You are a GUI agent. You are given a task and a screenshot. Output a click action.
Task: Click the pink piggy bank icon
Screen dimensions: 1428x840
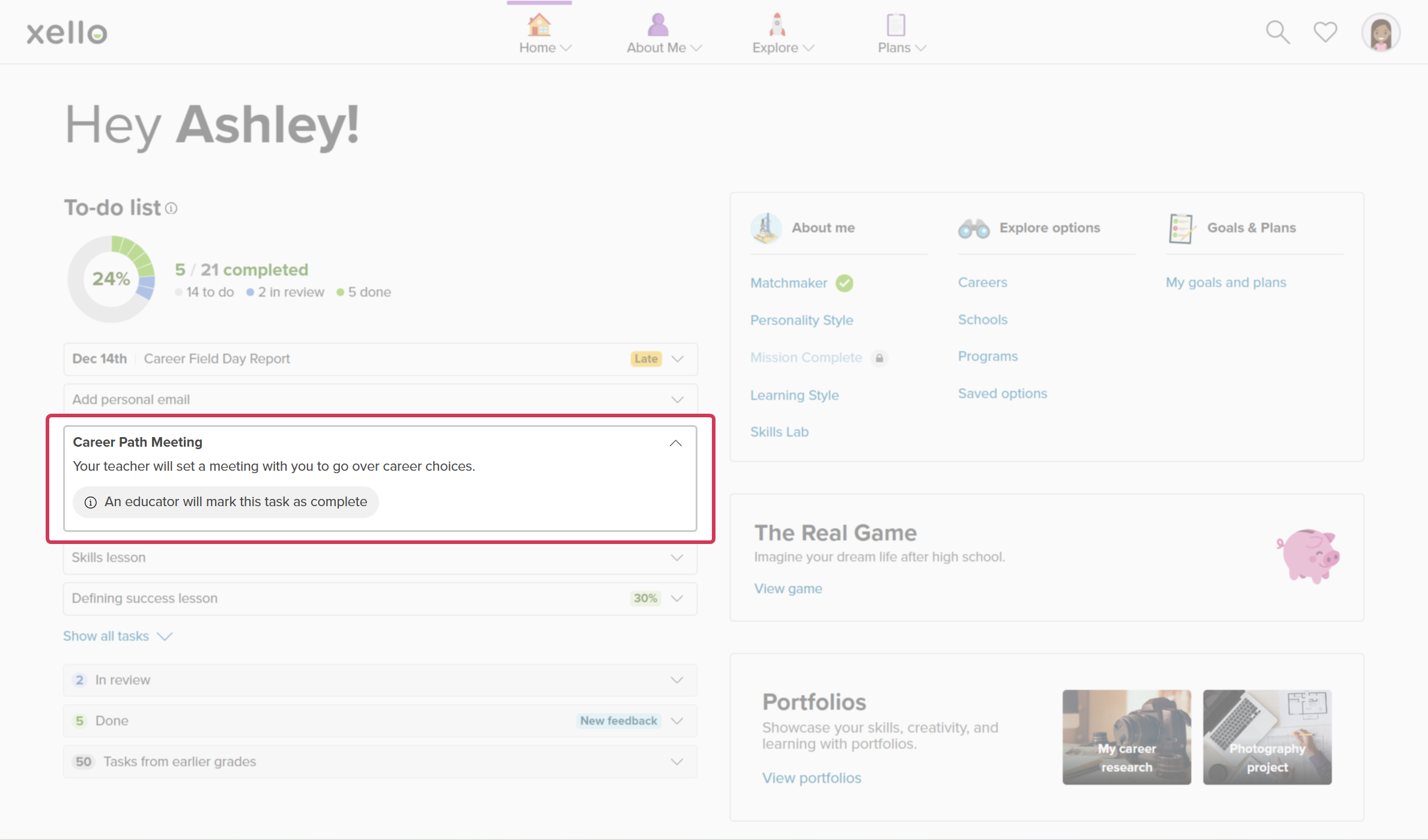click(x=1308, y=555)
